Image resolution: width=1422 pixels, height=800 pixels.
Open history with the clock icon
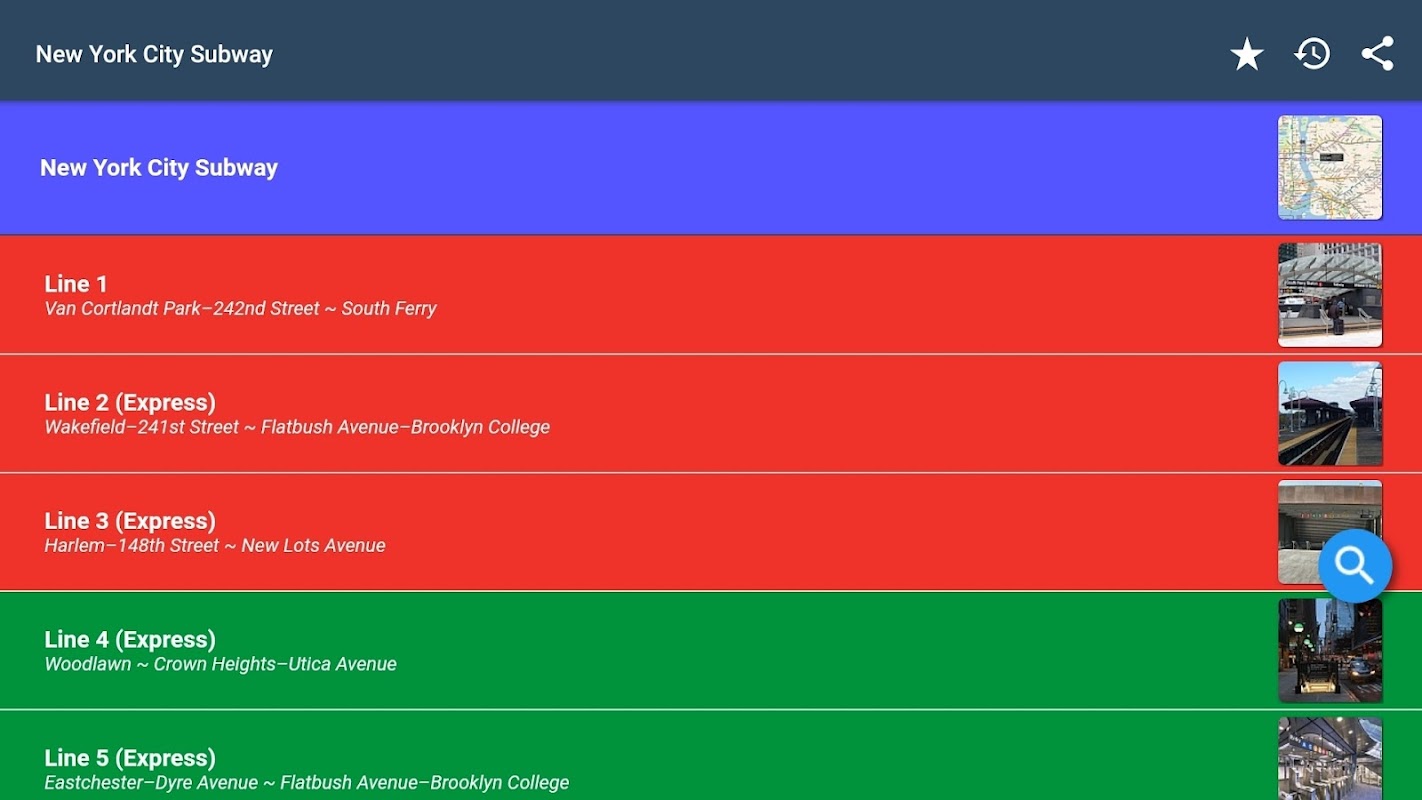(1312, 54)
